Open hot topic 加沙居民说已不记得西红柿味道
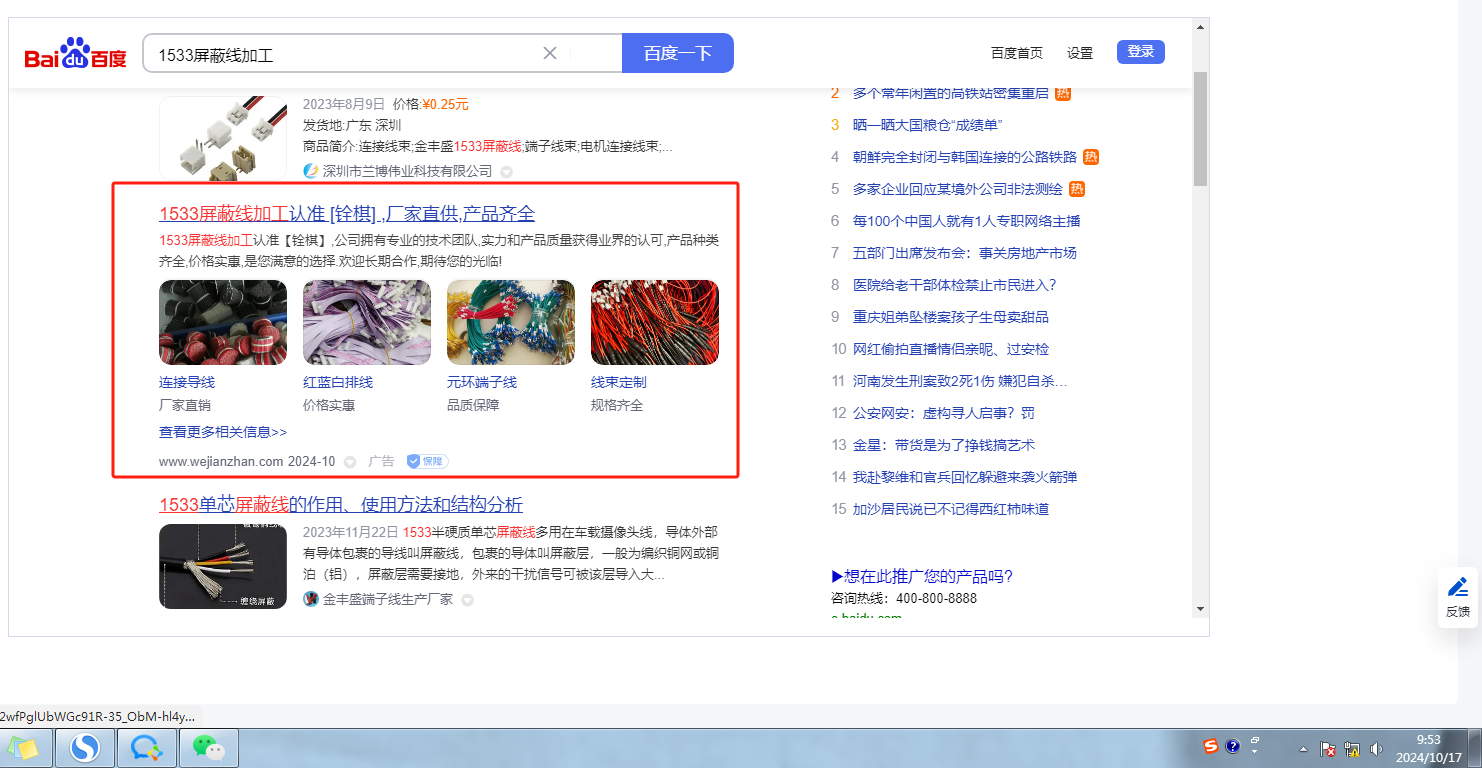The height and width of the screenshot is (768, 1482). [x=951, y=509]
